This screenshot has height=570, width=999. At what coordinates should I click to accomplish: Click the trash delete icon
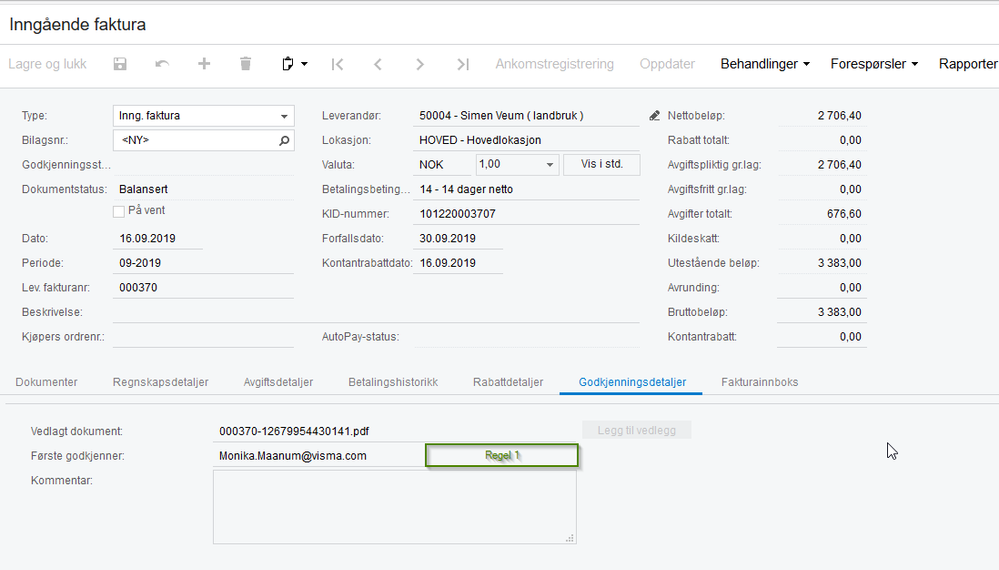click(245, 64)
